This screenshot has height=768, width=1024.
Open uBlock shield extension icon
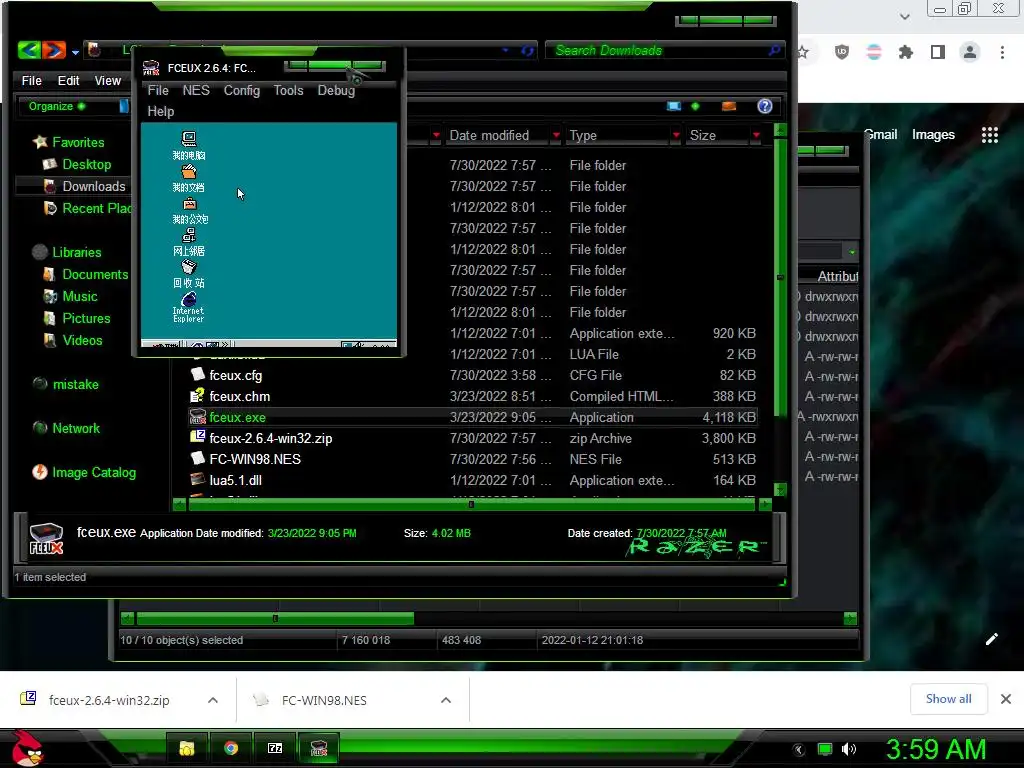click(x=842, y=52)
